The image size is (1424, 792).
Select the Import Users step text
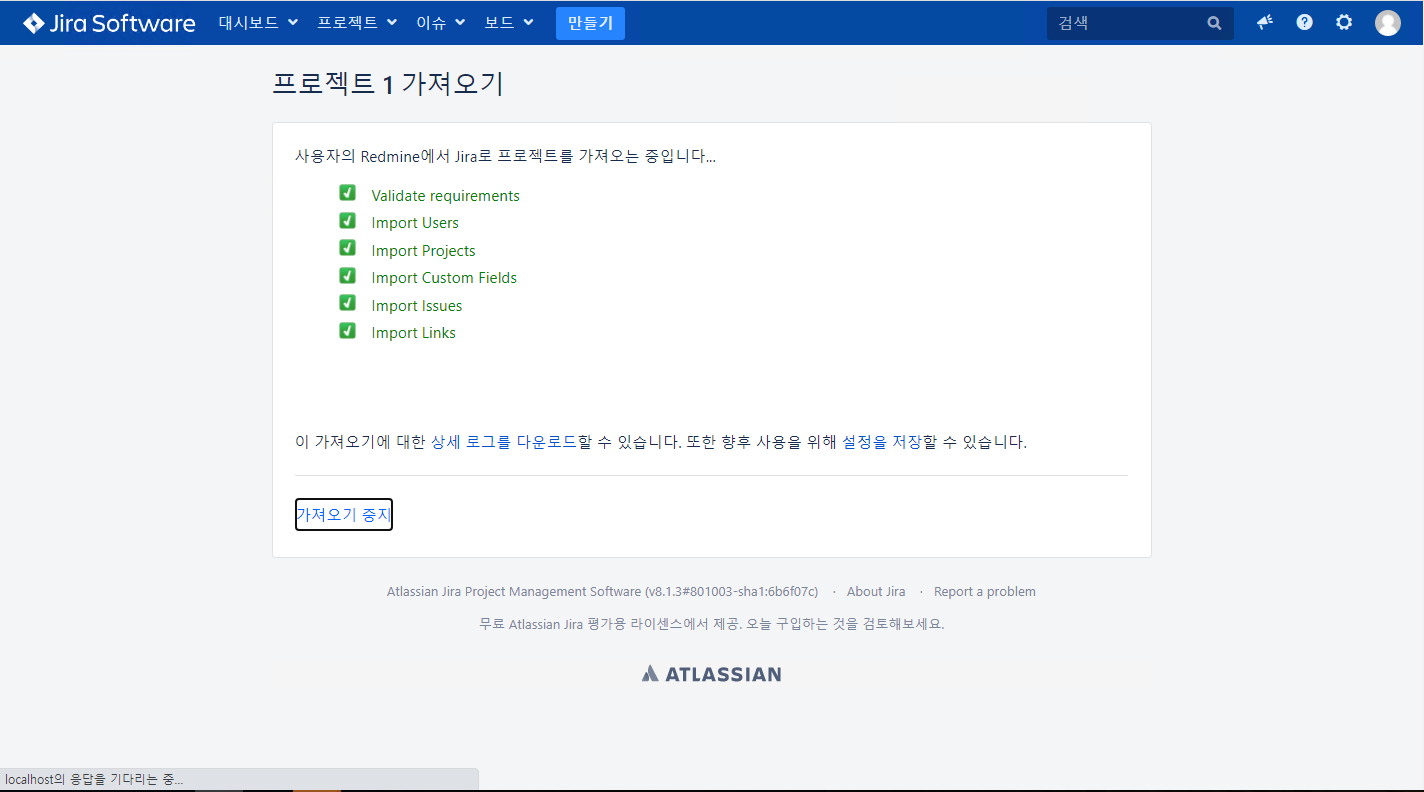(x=415, y=223)
